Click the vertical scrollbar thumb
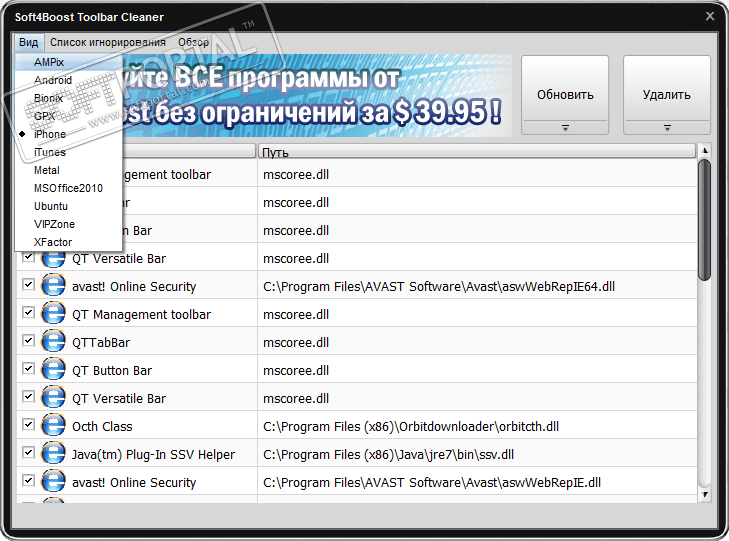Image resolution: width=729 pixels, height=541 pixels. 705,220
